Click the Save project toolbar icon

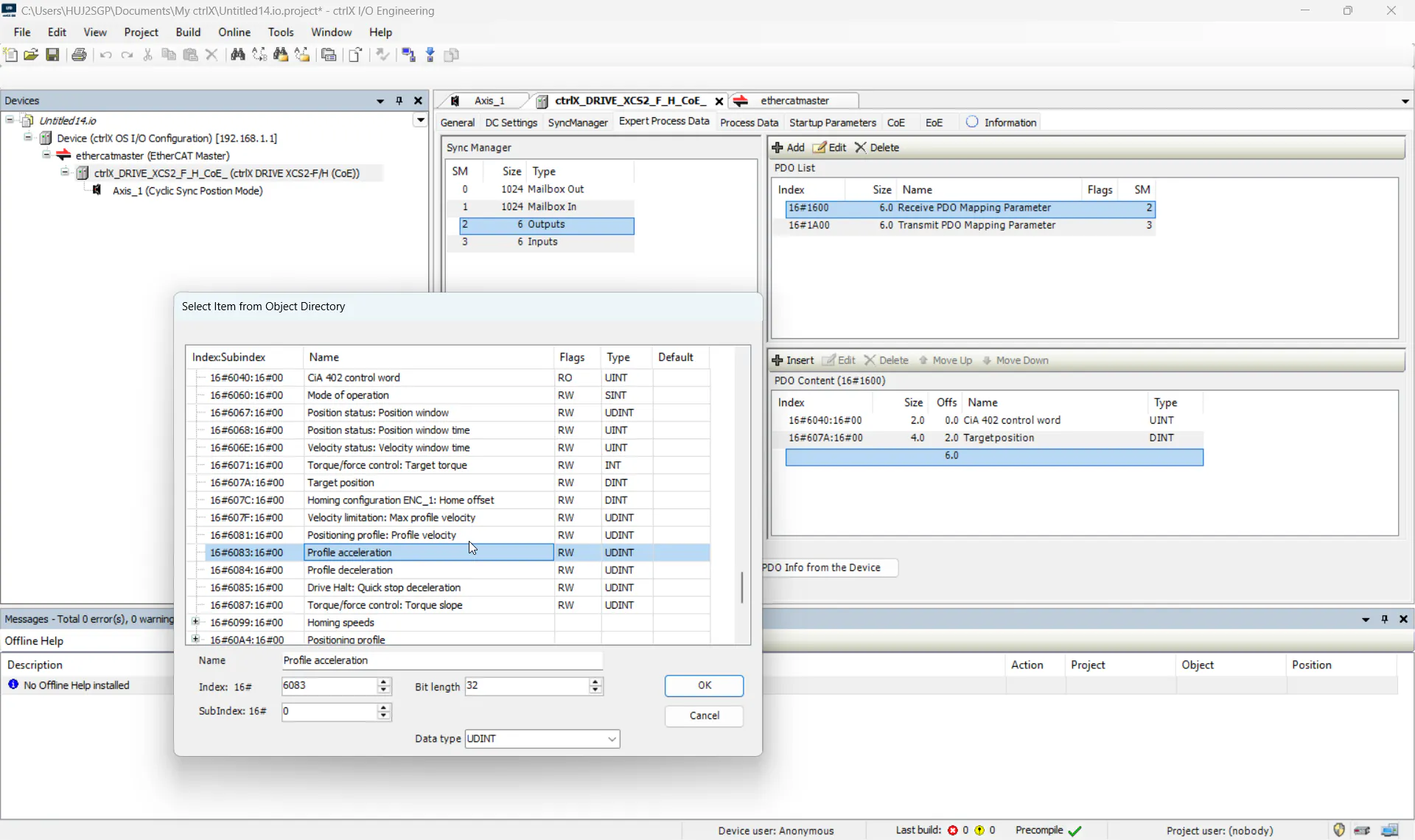[x=52, y=55]
